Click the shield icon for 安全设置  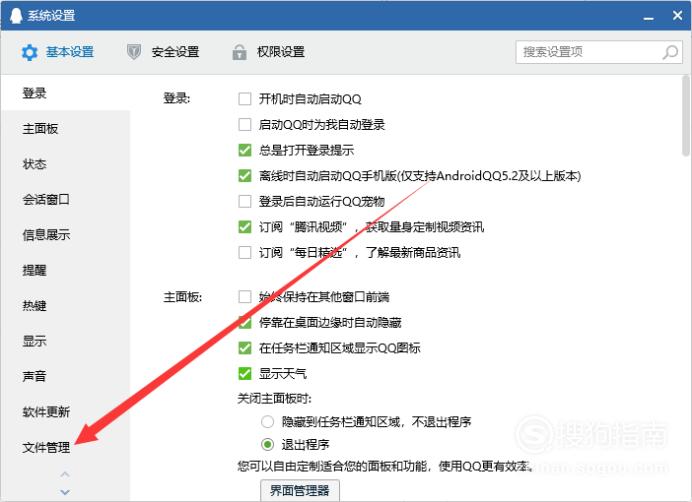click(134, 52)
